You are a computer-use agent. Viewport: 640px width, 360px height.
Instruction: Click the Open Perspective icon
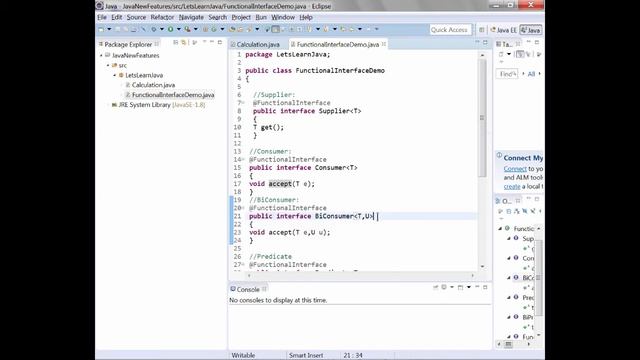tap(482, 30)
